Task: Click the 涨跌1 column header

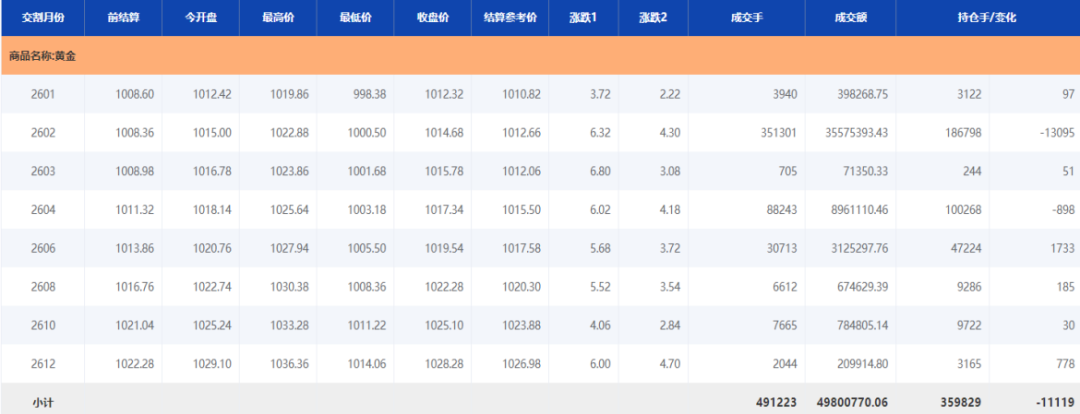Action: coord(583,18)
